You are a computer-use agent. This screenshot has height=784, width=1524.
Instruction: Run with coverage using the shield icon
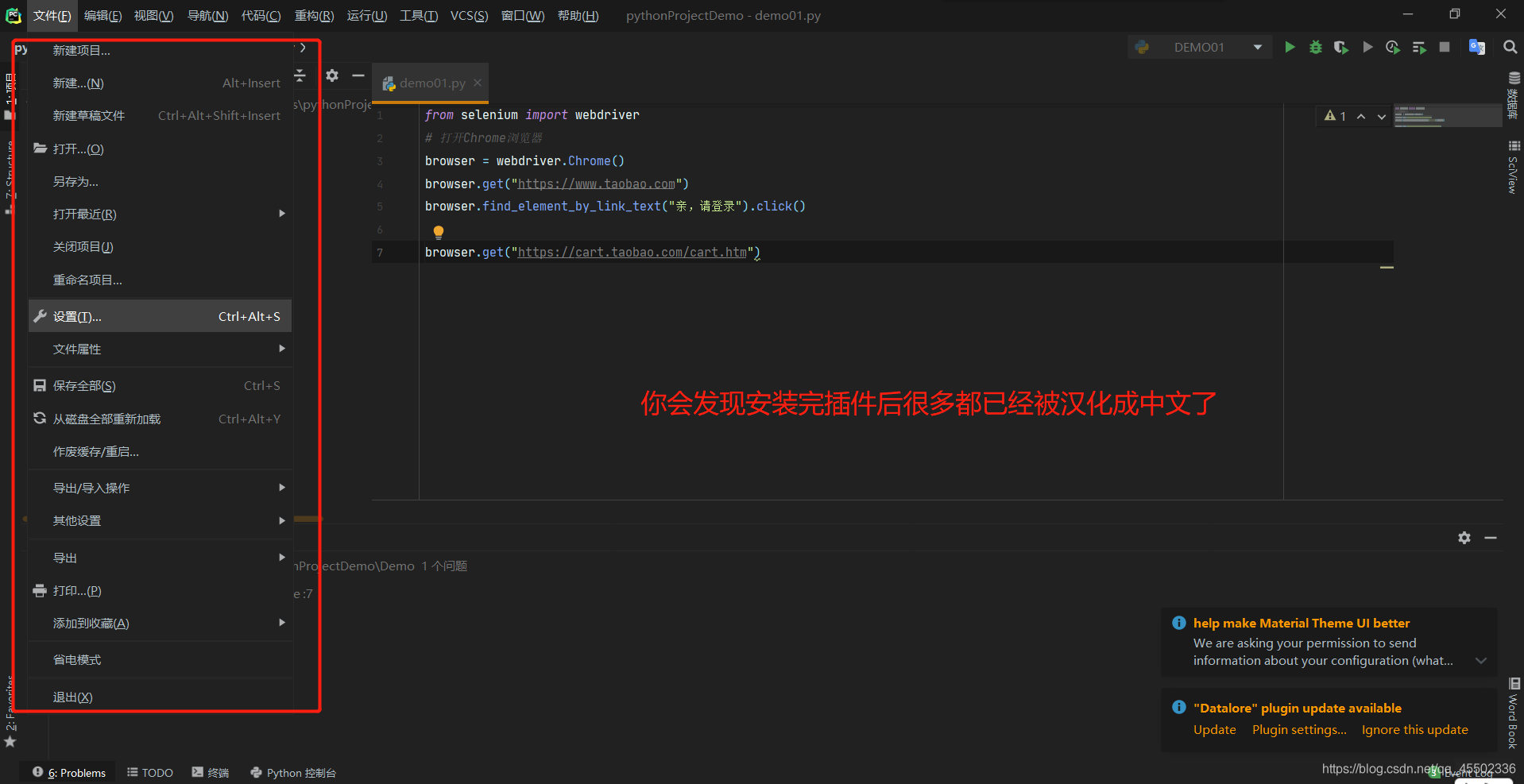pos(1341,48)
